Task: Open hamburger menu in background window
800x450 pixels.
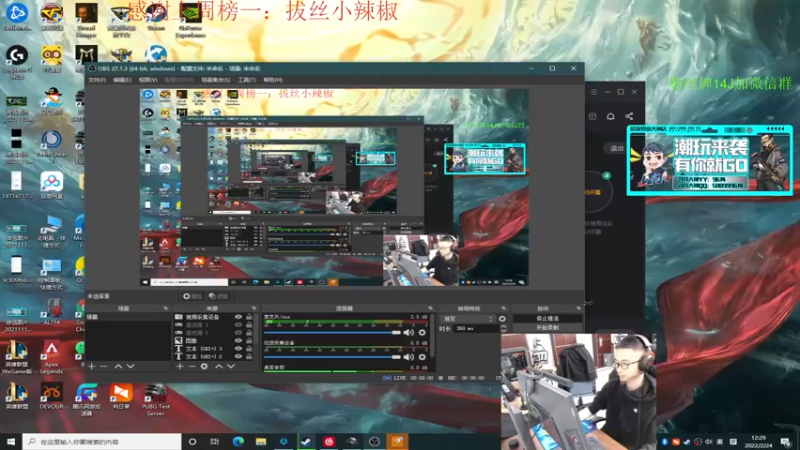Action: 594,92
